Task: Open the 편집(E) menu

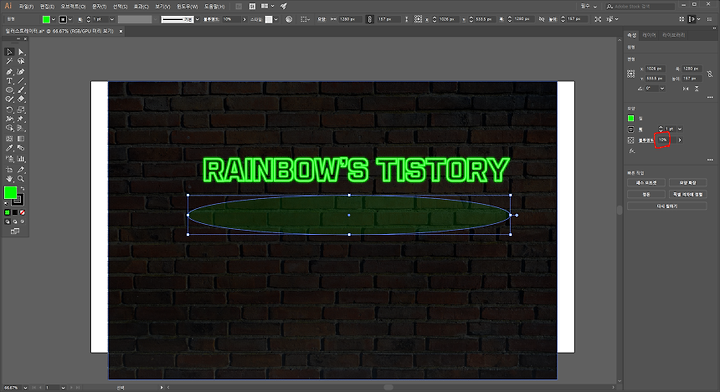Action: pyautogui.click(x=47, y=6)
